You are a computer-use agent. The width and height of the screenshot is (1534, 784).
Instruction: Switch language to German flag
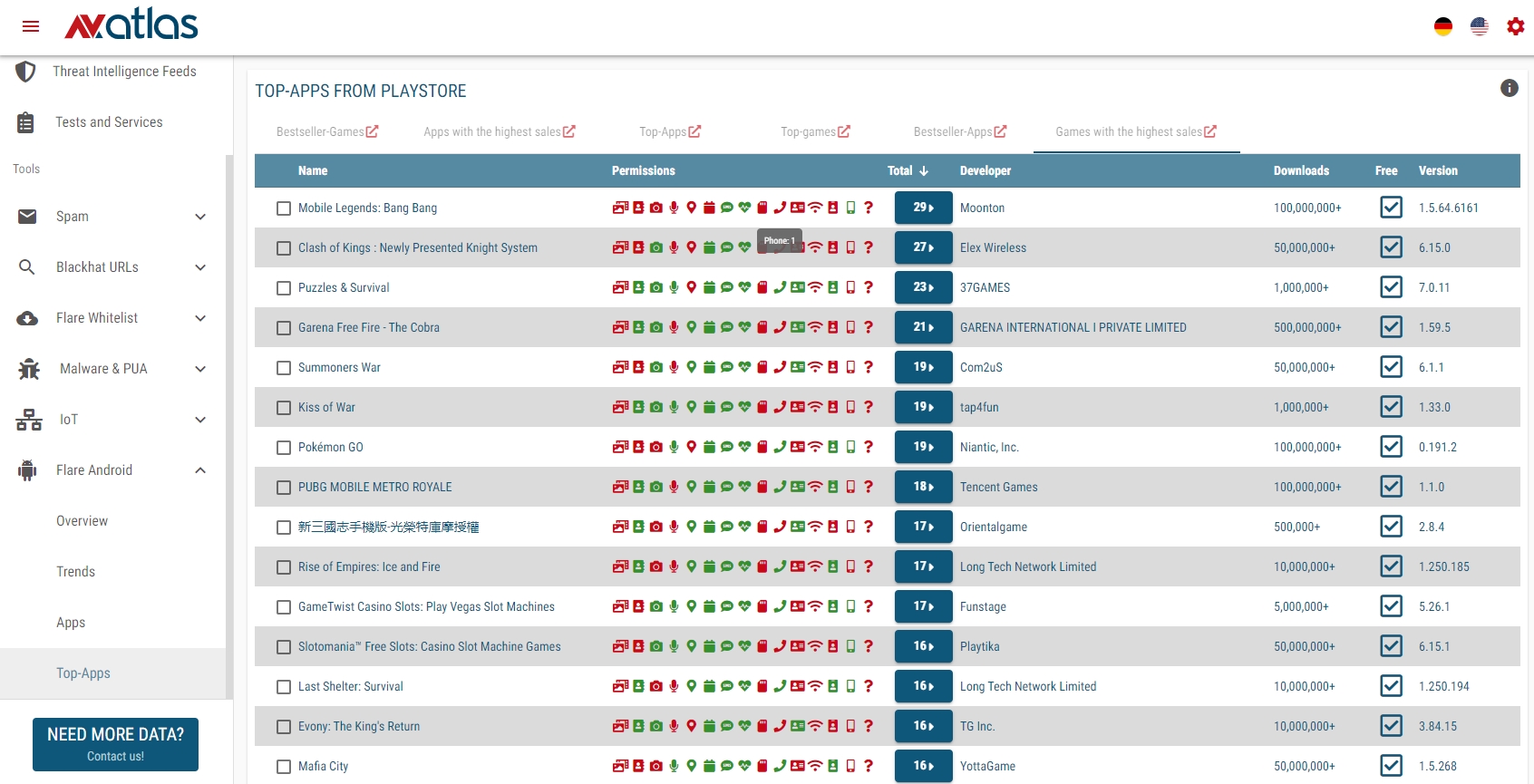click(x=1443, y=26)
